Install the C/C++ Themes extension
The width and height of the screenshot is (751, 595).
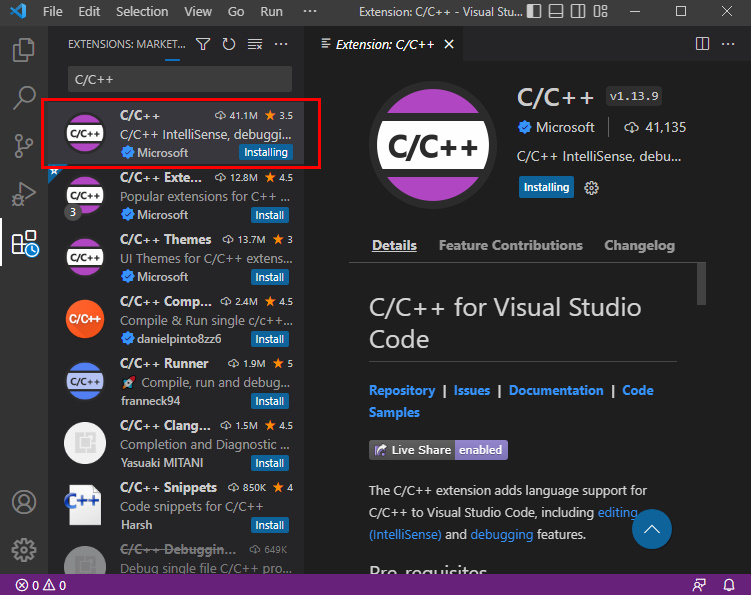pos(269,277)
